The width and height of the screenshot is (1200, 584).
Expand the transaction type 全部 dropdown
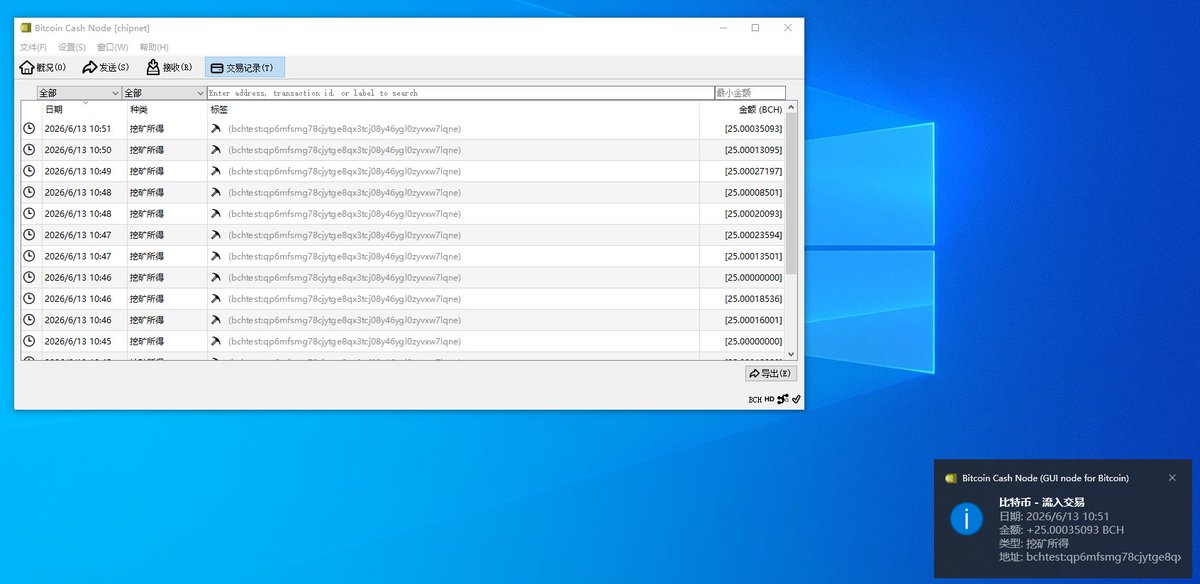click(164, 93)
